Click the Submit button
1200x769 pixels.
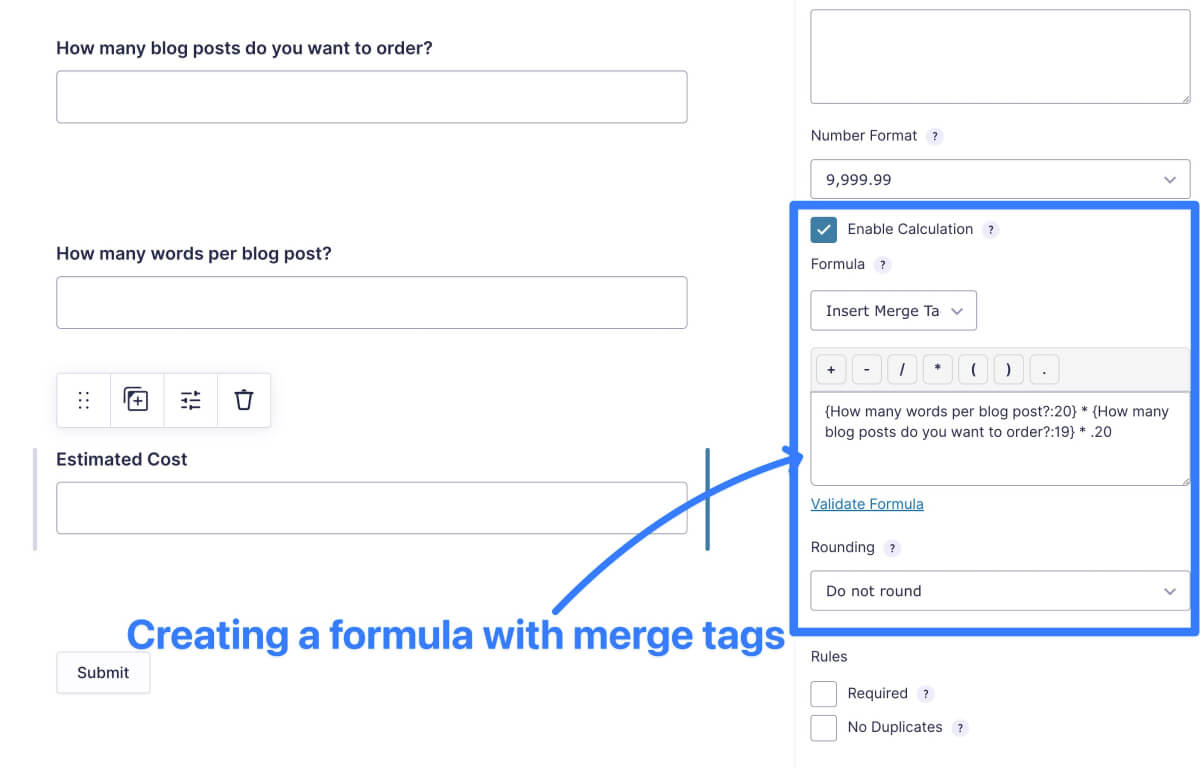[103, 673]
